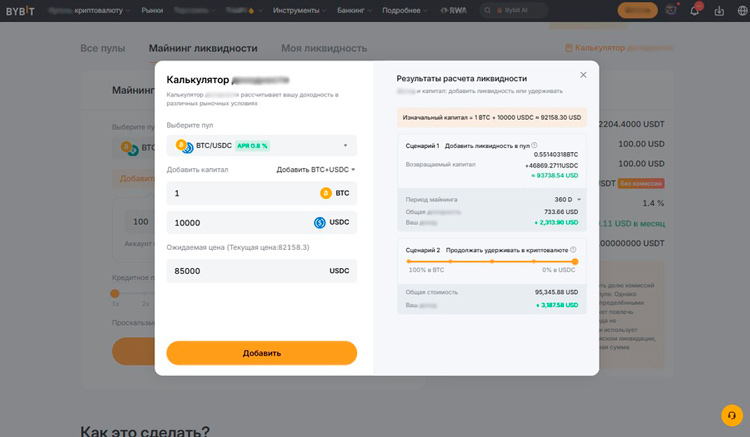Click the Как это сделать? heading

click(x=145, y=431)
